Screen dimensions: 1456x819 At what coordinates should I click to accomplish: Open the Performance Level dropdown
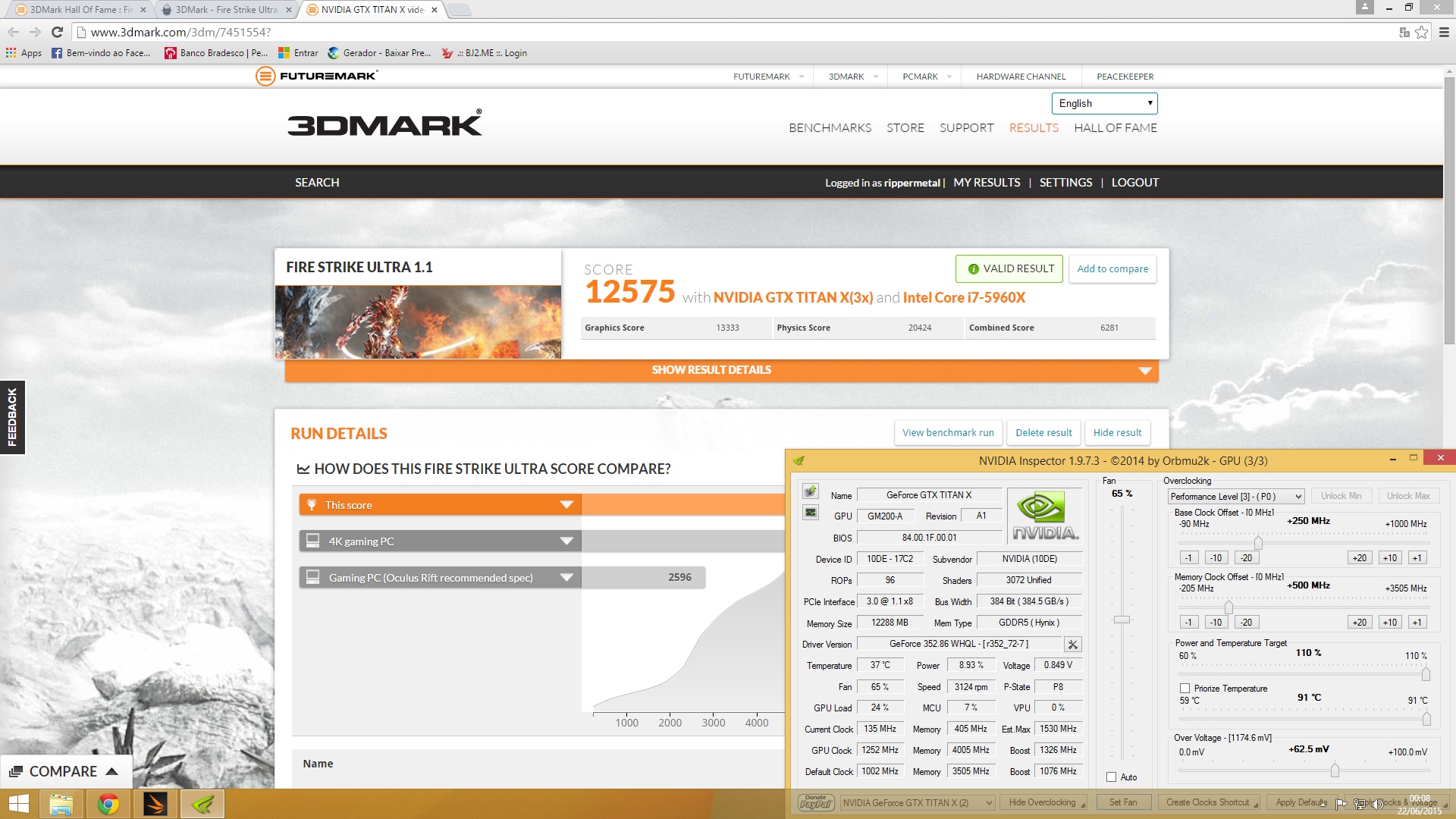coord(1235,497)
